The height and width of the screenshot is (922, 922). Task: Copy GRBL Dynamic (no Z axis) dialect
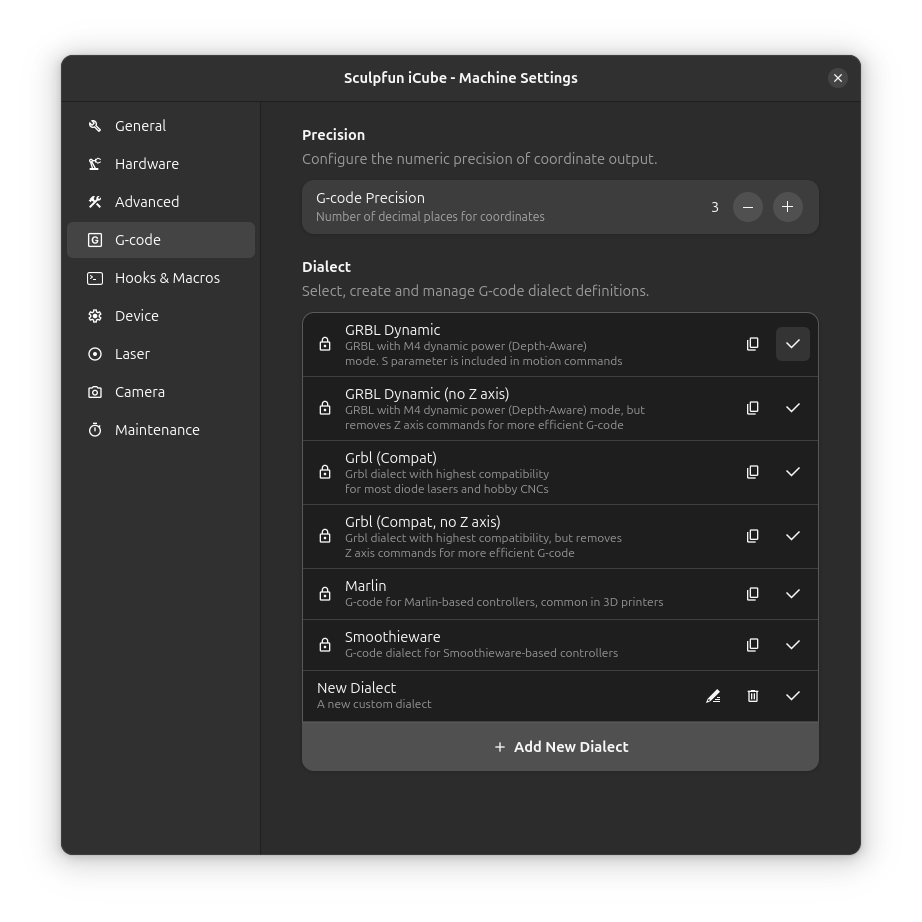pyautogui.click(x=752, y=408)
